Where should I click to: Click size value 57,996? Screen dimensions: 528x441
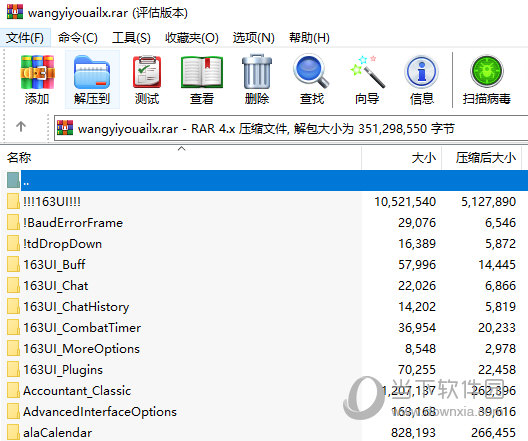(x=417, y=265)
